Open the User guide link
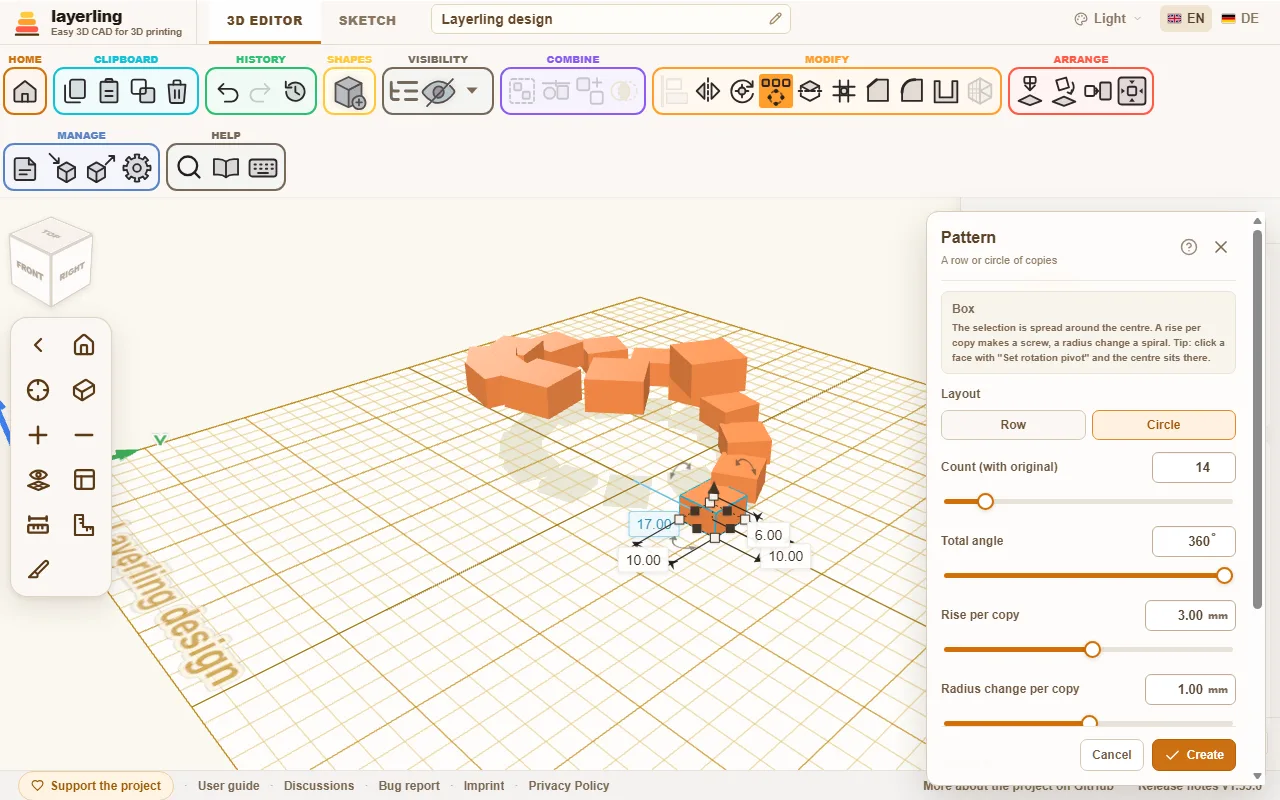 (x=229, y=786)
